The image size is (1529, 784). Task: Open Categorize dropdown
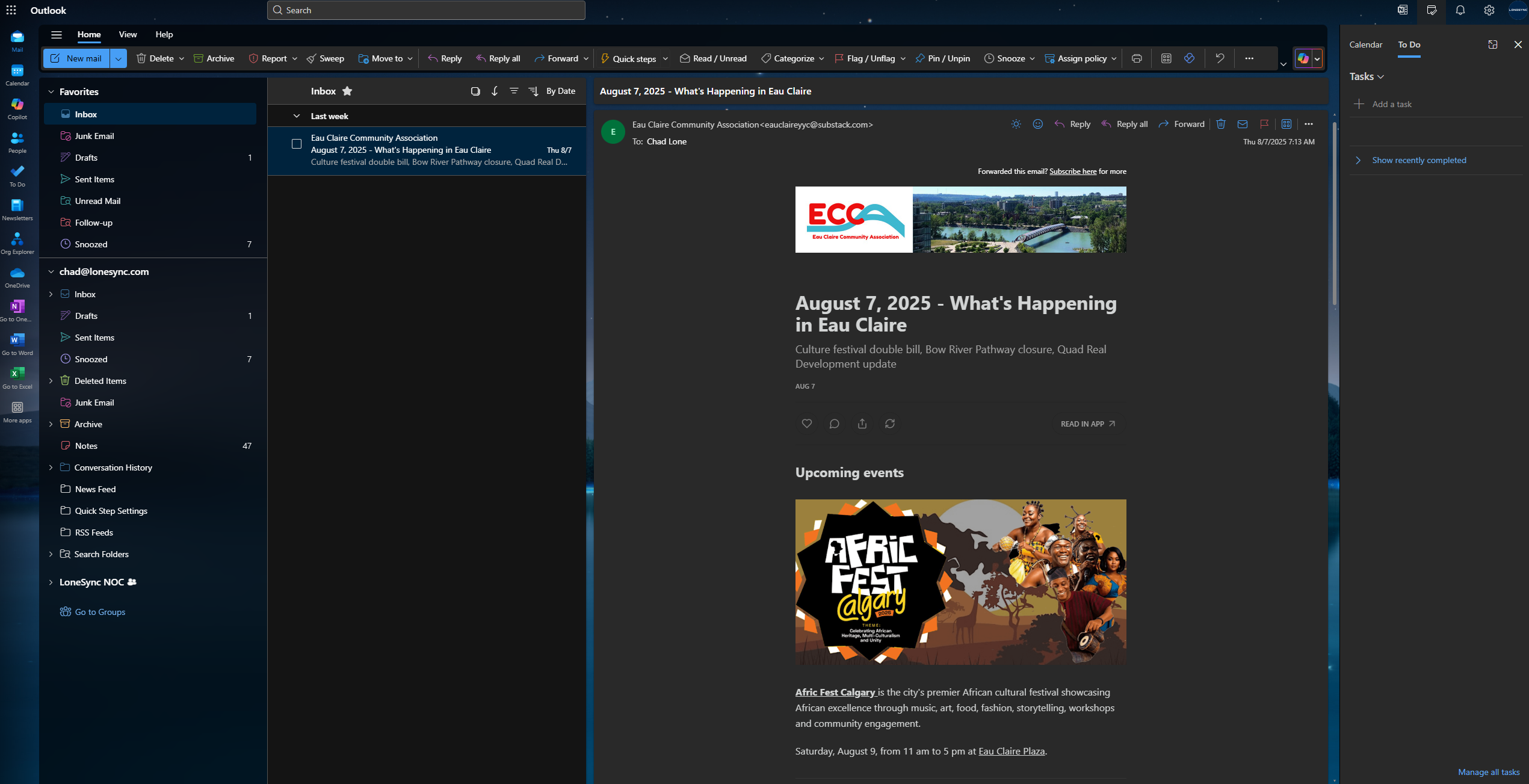[821, 58]
